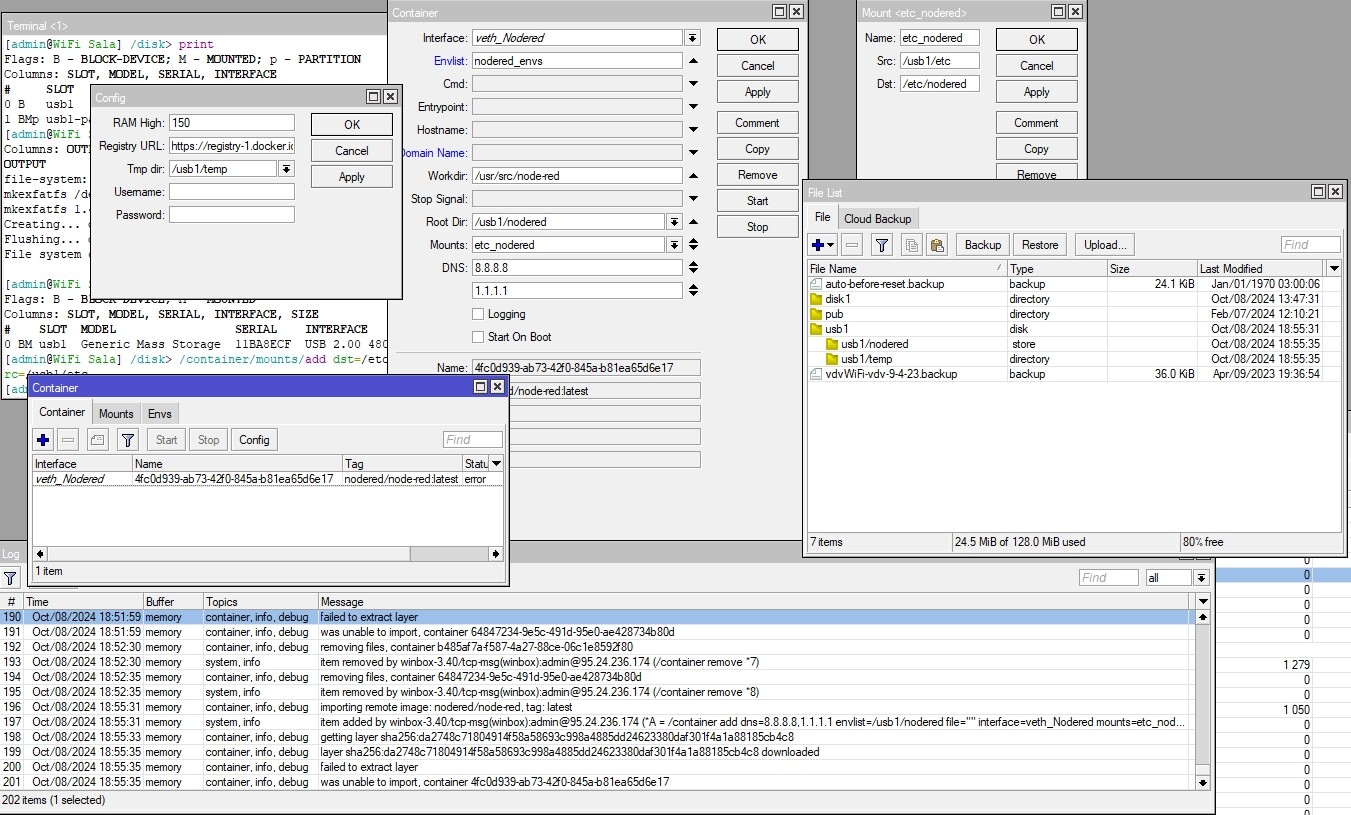This screenshot has width=1351, height=815.
Task: Filter the Container list with funnel icon
Action: [x=127, y=440]
